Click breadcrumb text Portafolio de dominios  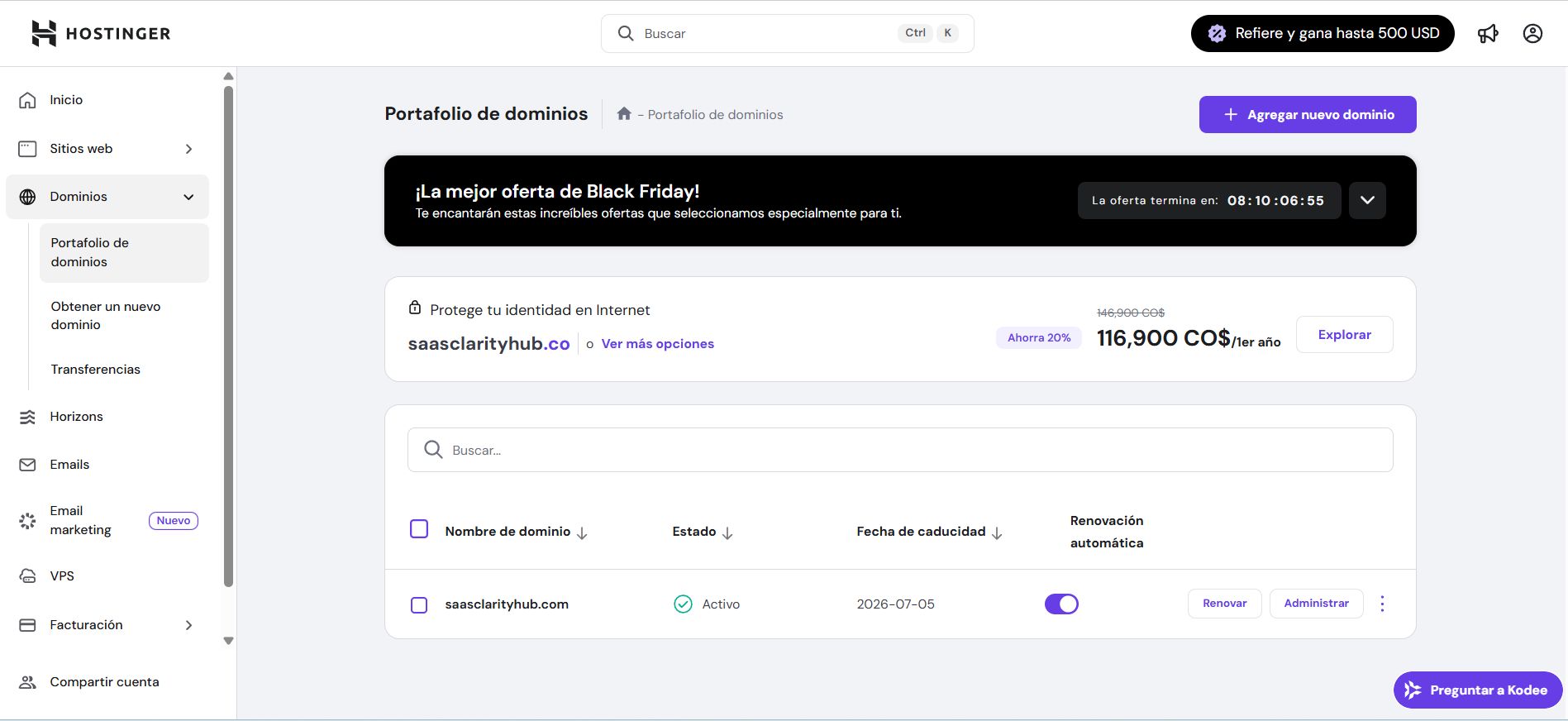pyautogui.click(x=715, y=114)
